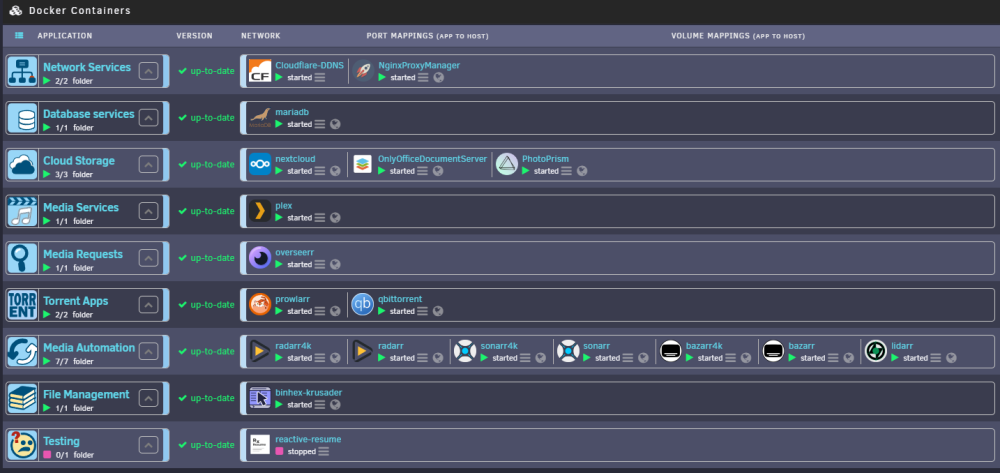Screen dimensions: 1000x473
Task: Click the Docker Containers section header
Action: click(x=80, y=10)
